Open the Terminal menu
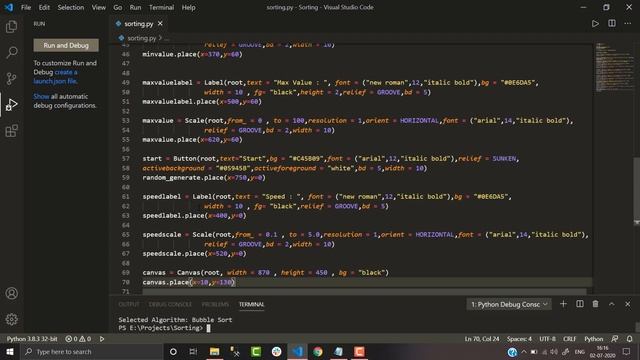Image resolution: width=640 pixels, height=360 pixels. pos(161,7)
